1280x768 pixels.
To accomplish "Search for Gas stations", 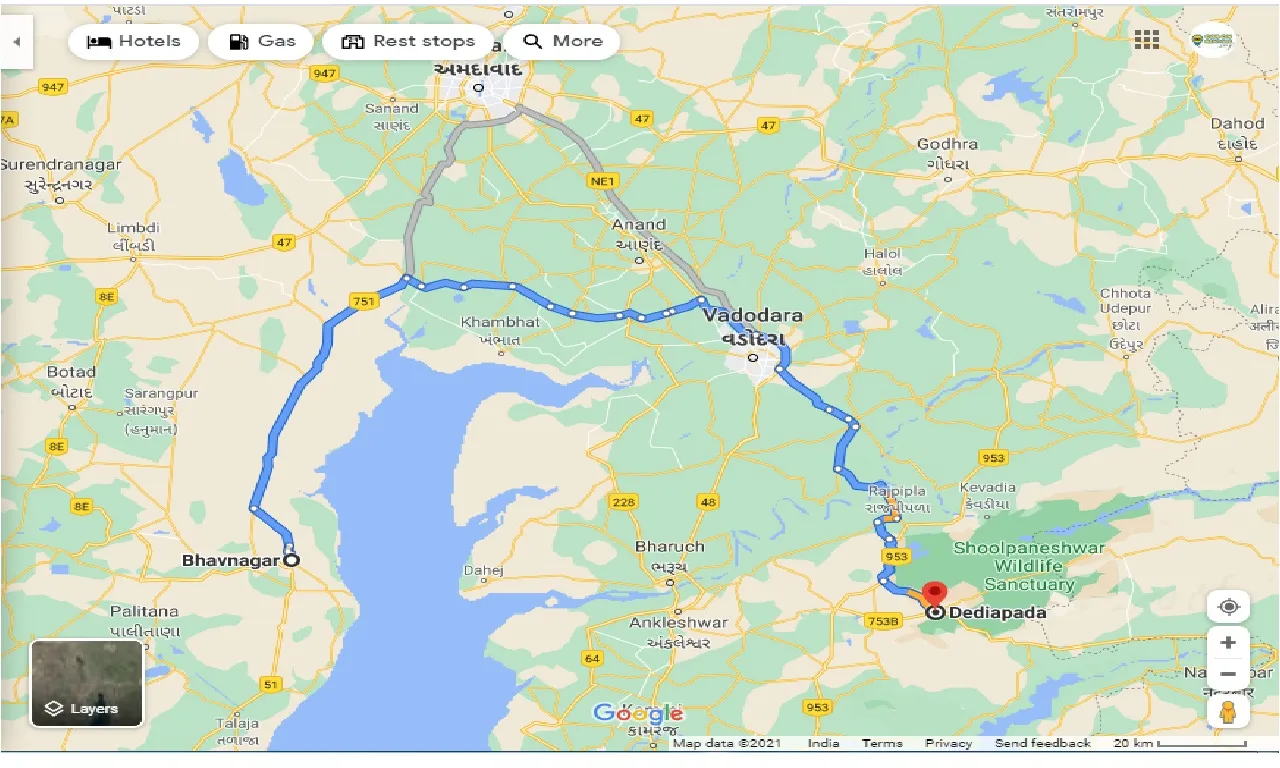I will coord(261,41).
